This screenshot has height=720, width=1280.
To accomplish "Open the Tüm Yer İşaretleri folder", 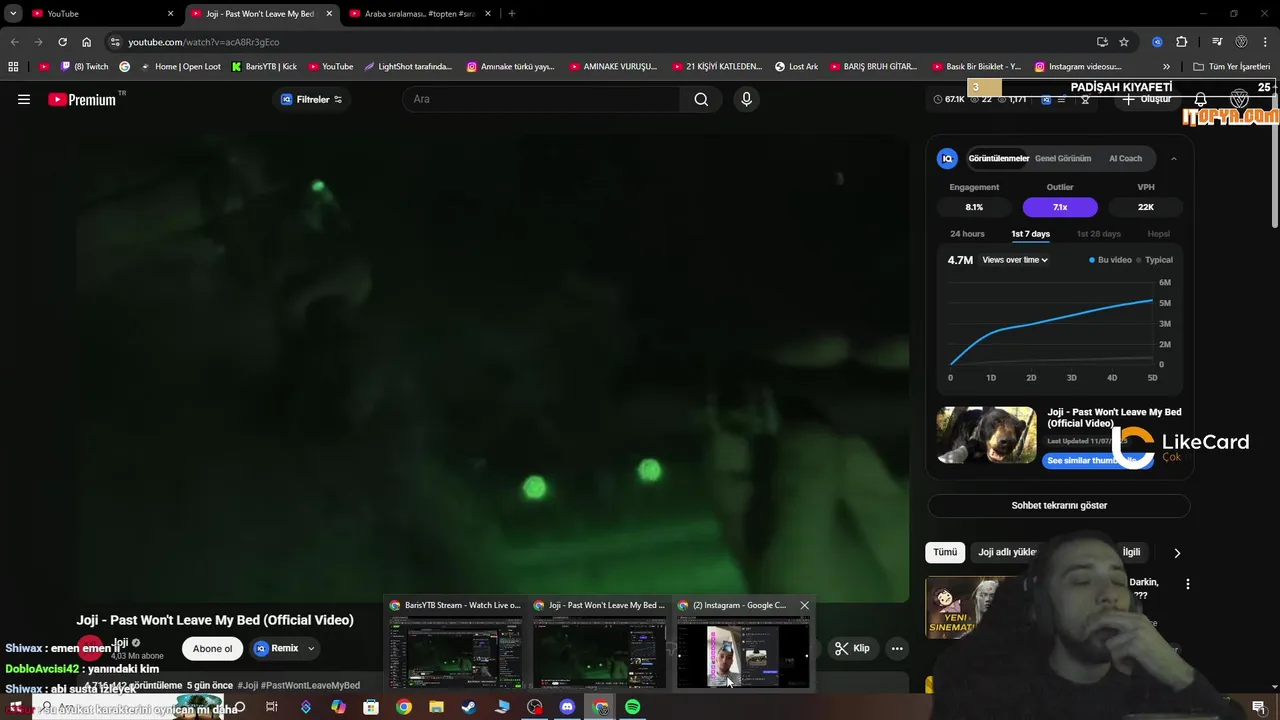I will click(x=1231, y=67).
